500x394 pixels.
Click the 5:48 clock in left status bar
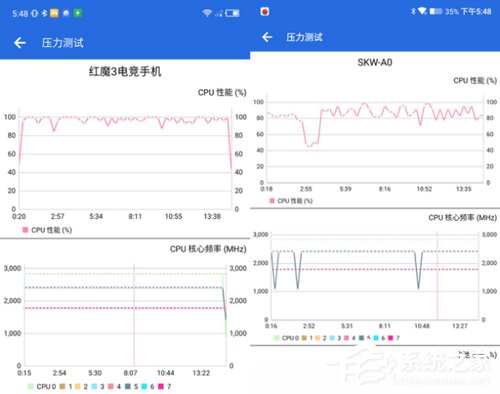(x=20, y=13)
